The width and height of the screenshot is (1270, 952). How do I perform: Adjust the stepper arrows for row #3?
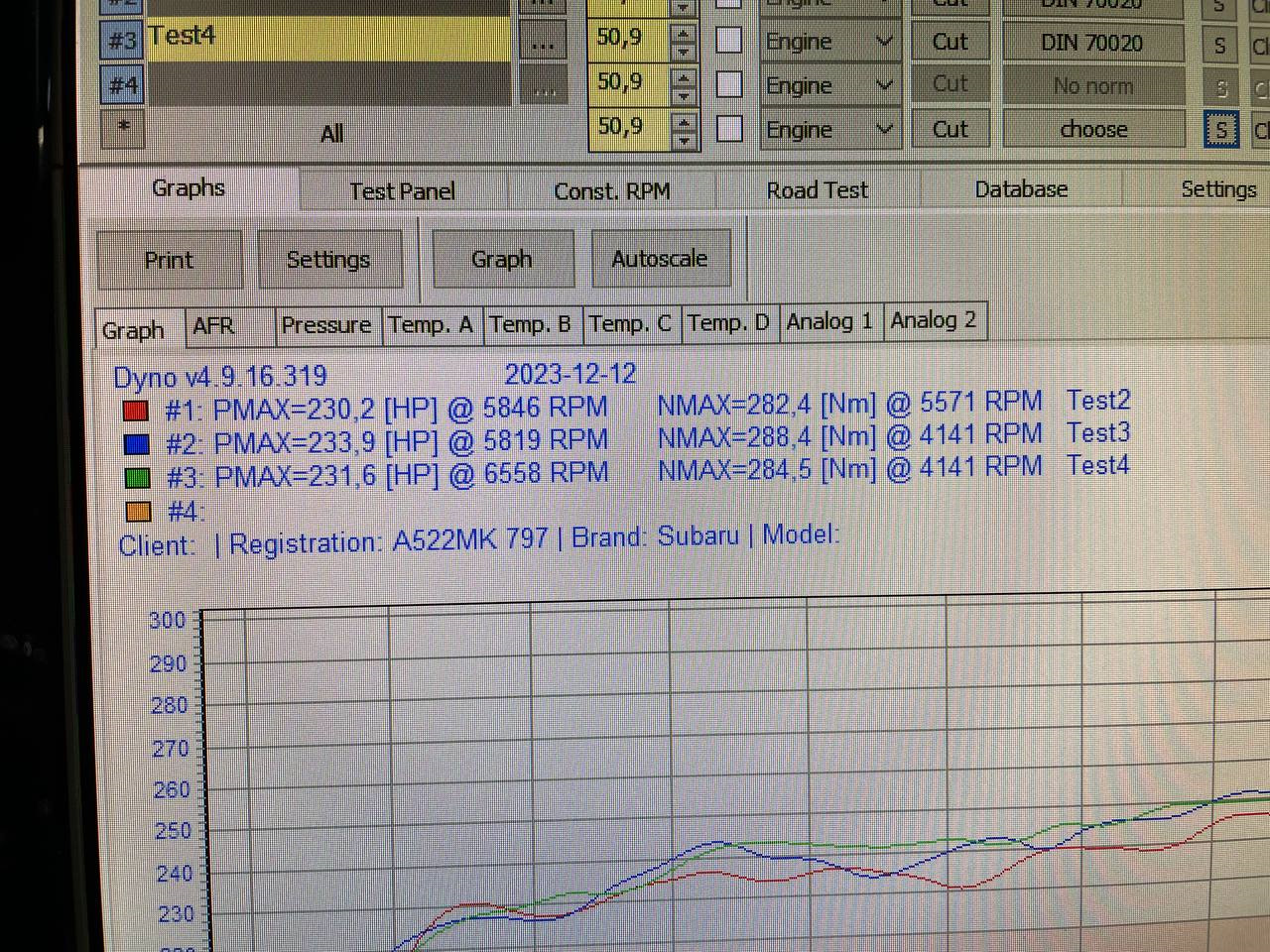point(684,41)
